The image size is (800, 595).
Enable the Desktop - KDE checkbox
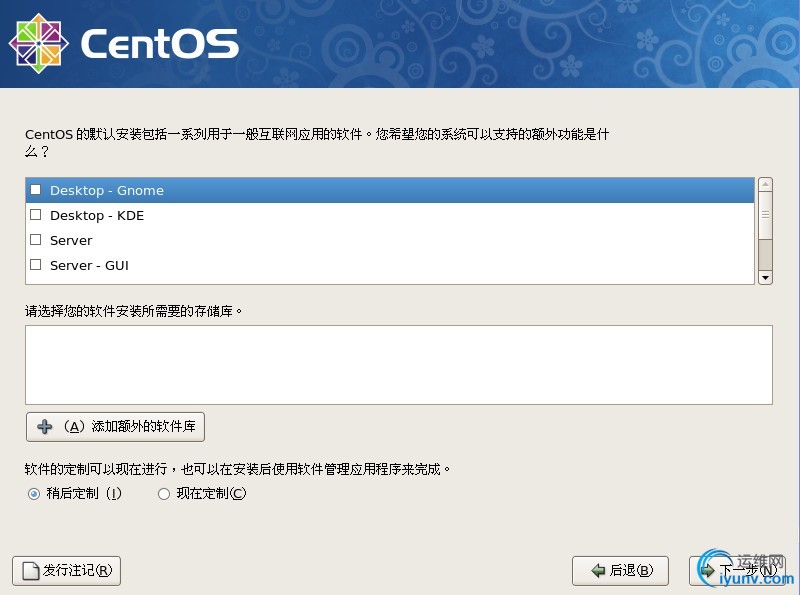click(x=36, y=215)
